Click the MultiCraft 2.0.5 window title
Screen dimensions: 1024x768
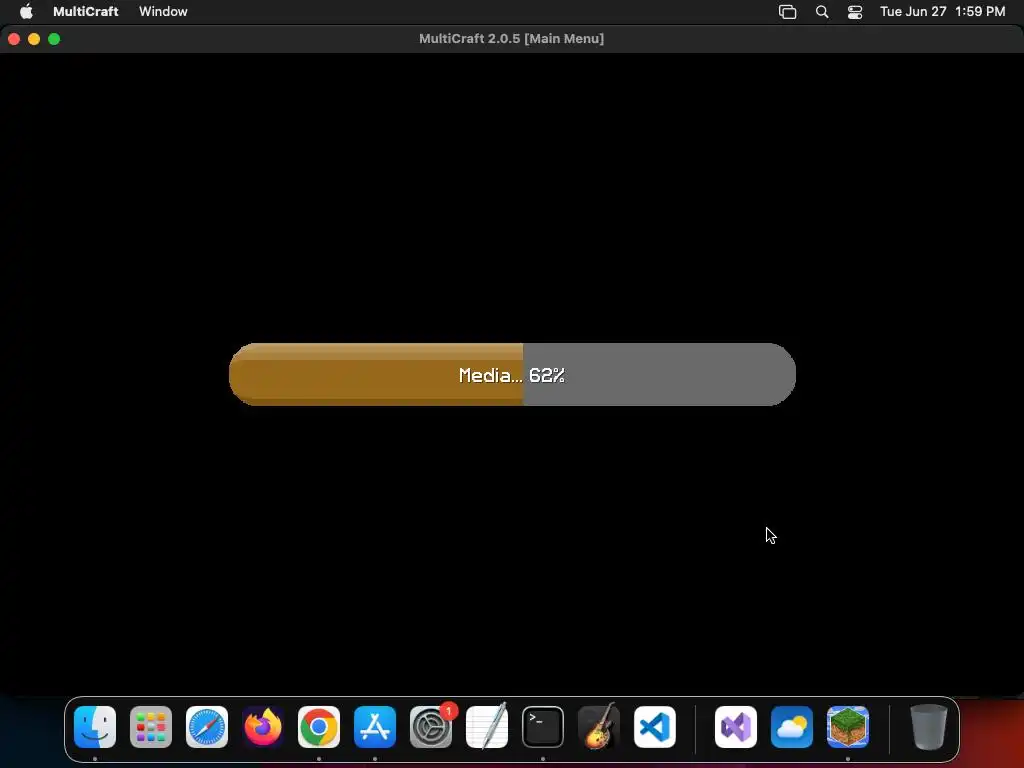[x=511, y=39]
